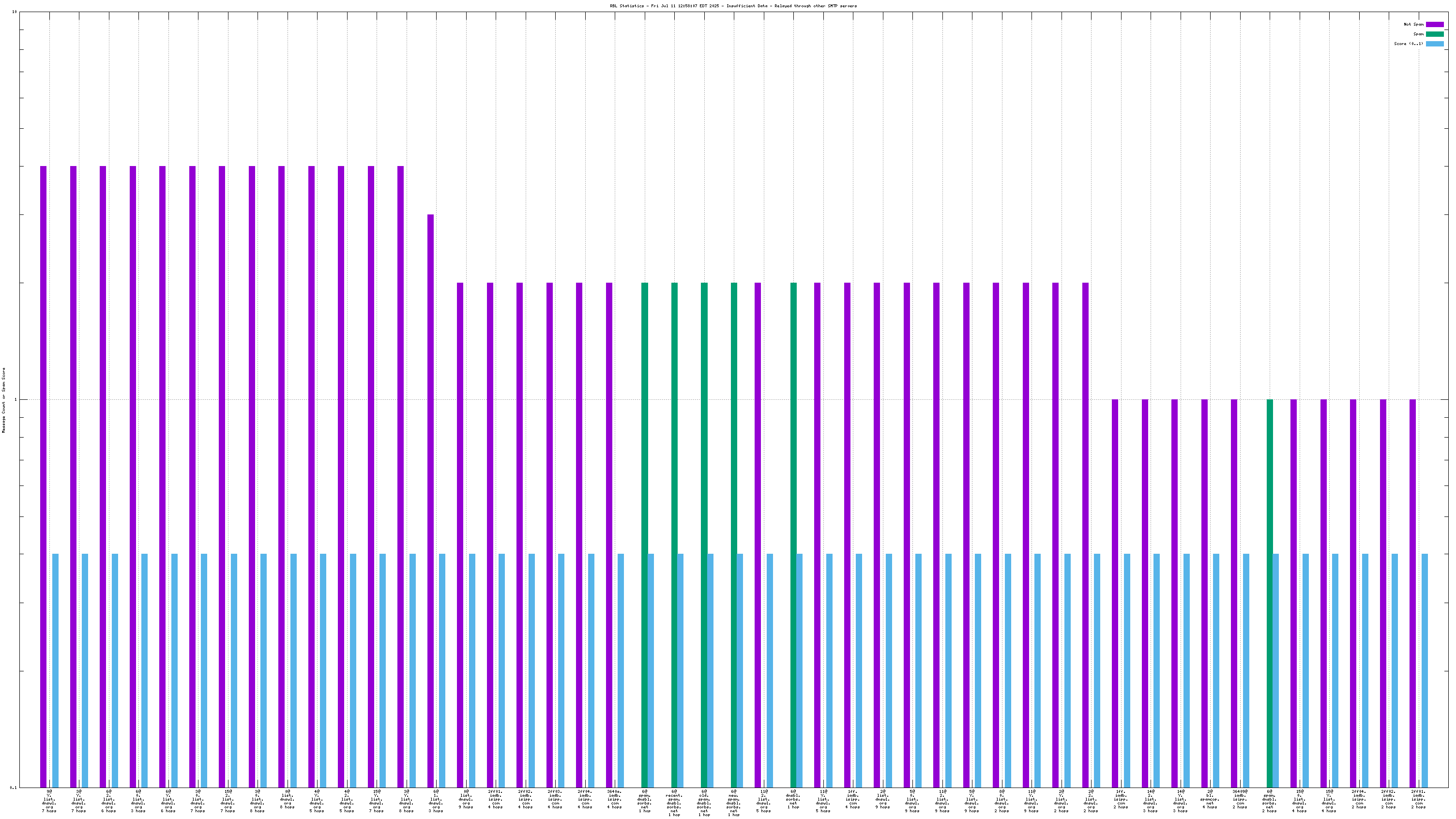Click the green Spam legend swatch

click(x=1435, y=34)
